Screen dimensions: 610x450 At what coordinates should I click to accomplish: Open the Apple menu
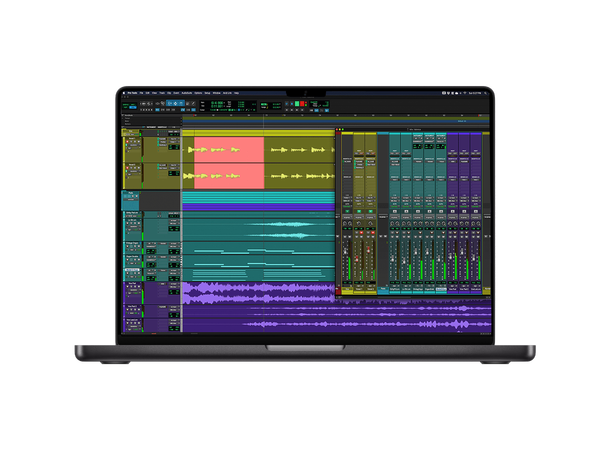point(124,93)
